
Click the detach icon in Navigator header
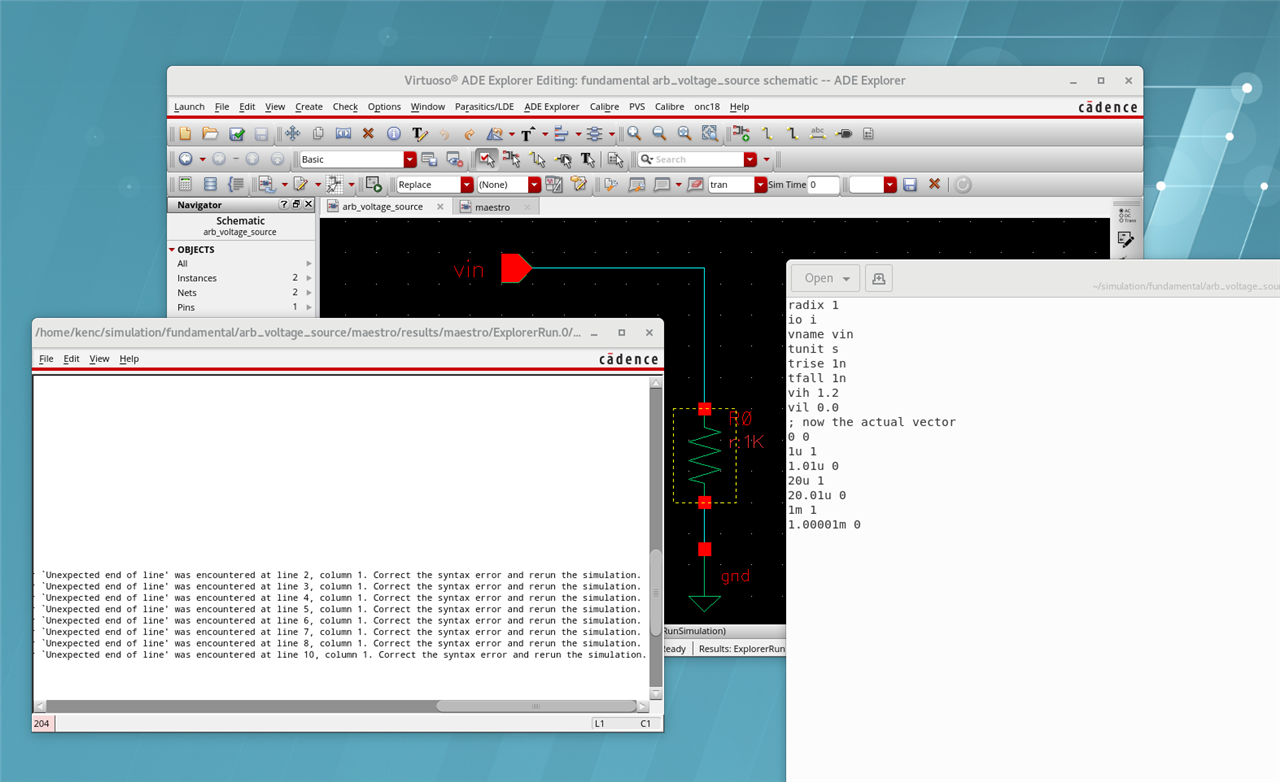[296, 205]
